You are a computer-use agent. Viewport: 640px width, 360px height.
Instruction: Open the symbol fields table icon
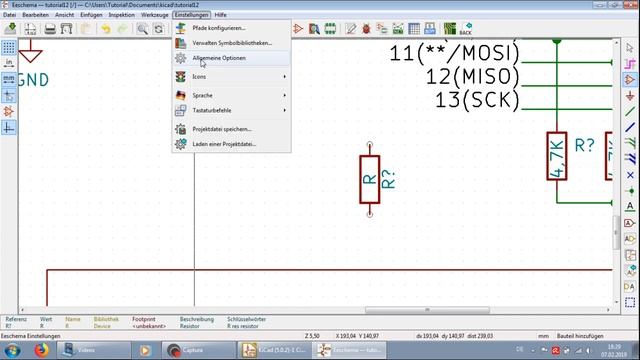click(414, 29)
